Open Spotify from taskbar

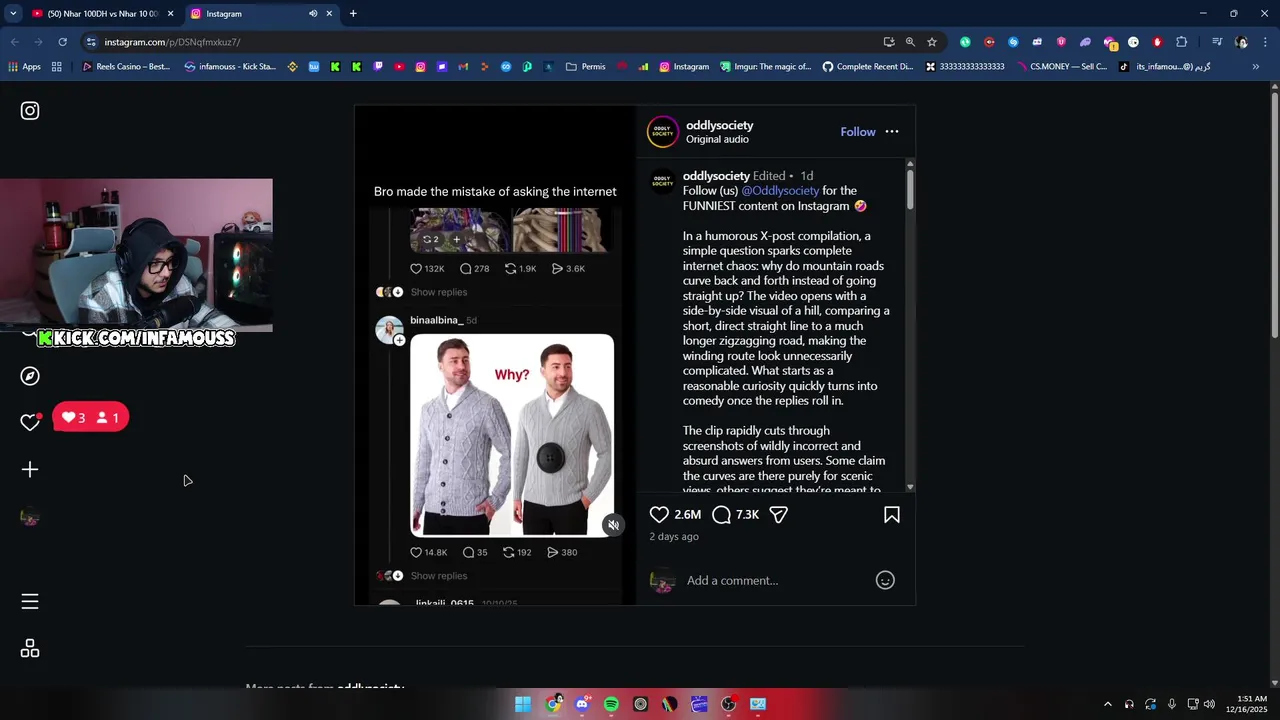point(611,704)
